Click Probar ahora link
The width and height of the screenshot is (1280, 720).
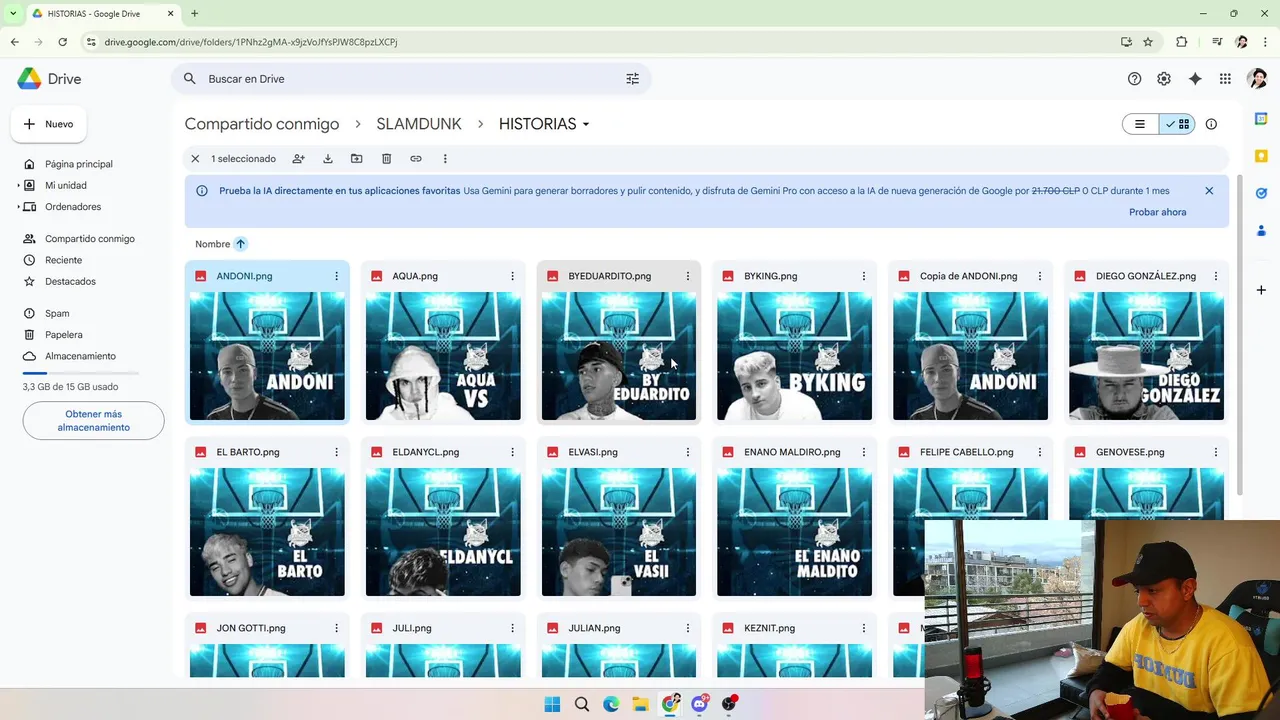coord(1157,212)
